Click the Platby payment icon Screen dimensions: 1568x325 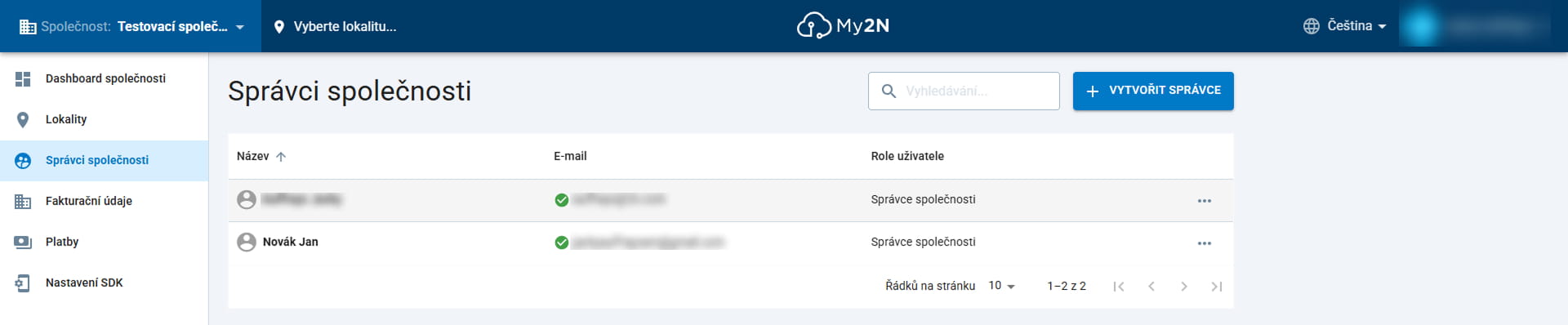23,243
